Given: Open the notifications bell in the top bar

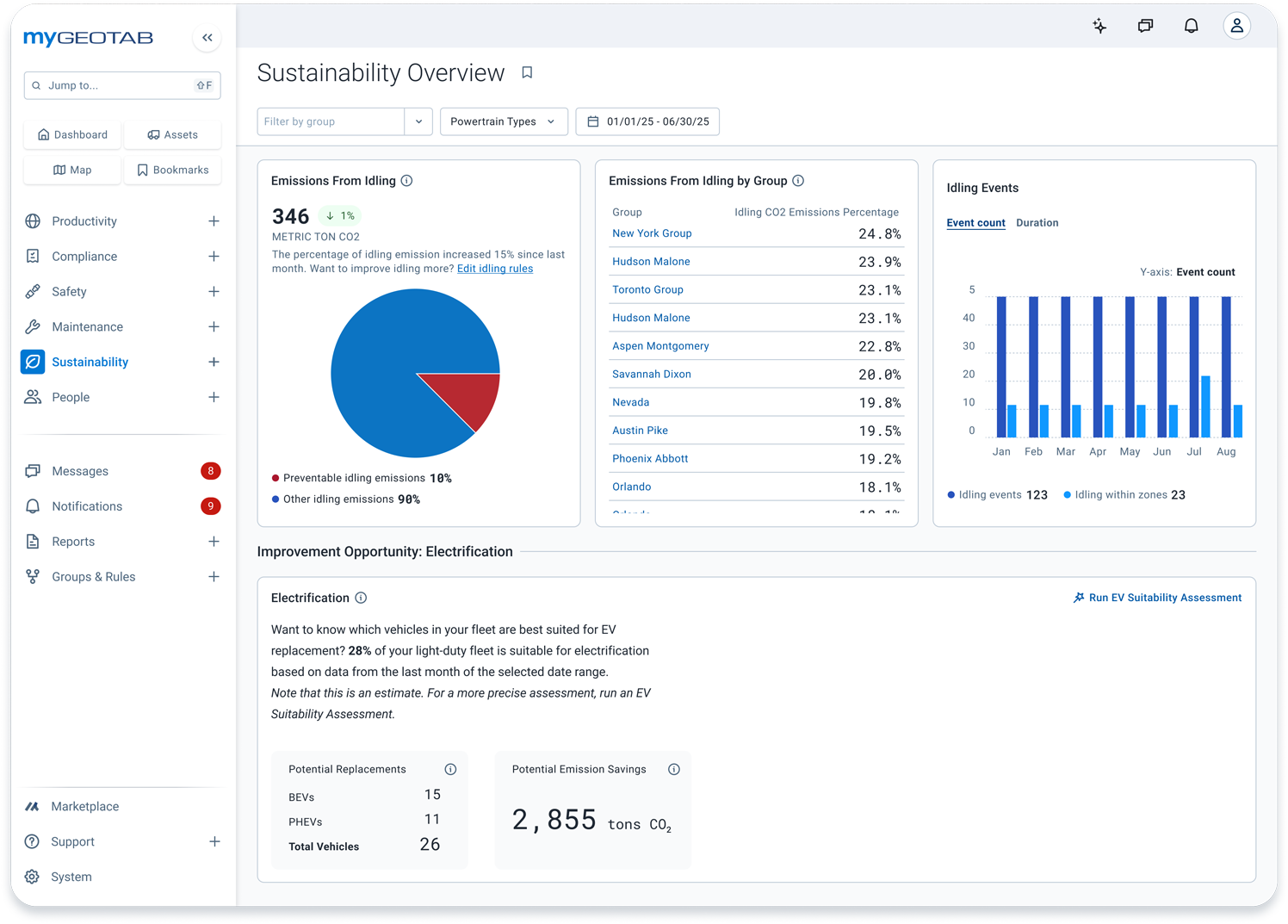Looking at the screenshot, I should pos(1191,26).
